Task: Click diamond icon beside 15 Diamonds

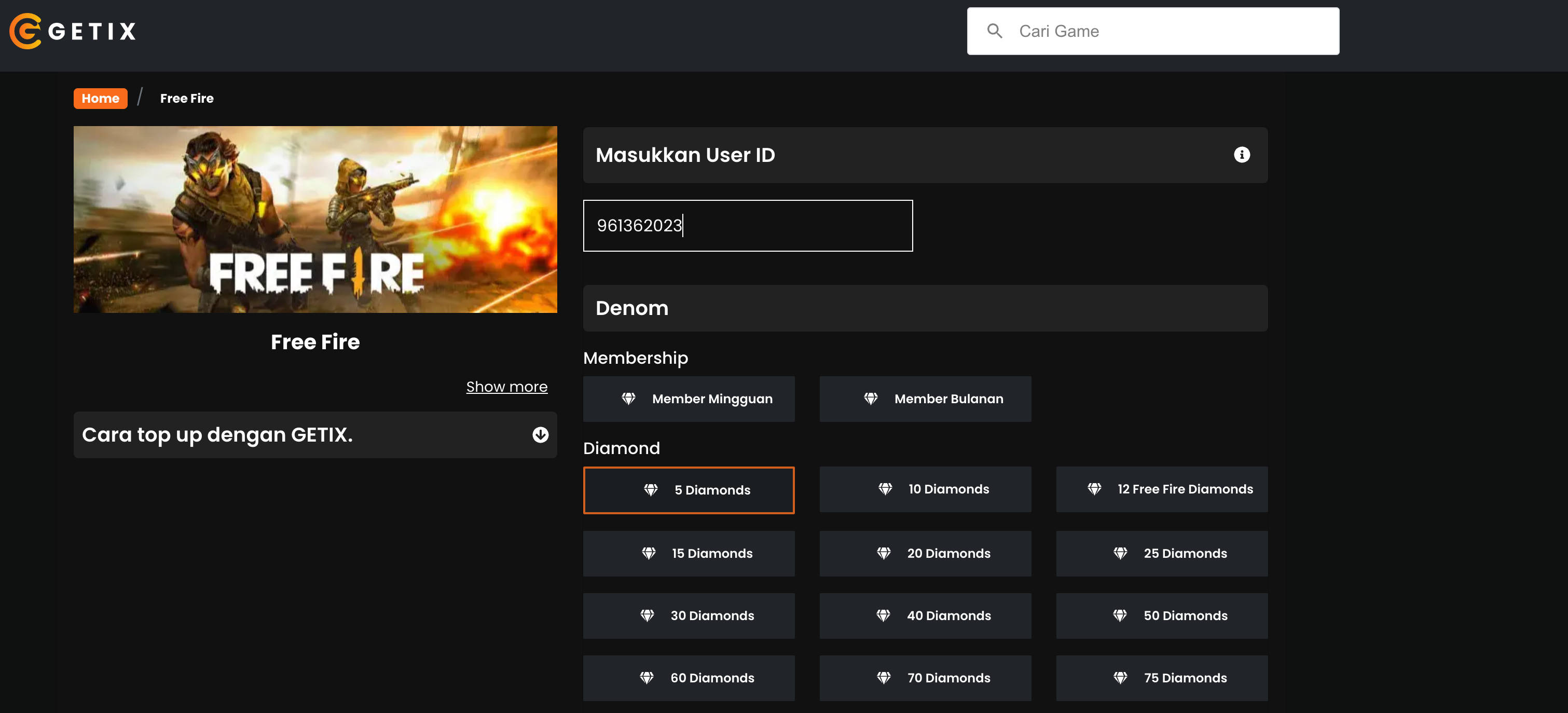Action: point(648,554)
